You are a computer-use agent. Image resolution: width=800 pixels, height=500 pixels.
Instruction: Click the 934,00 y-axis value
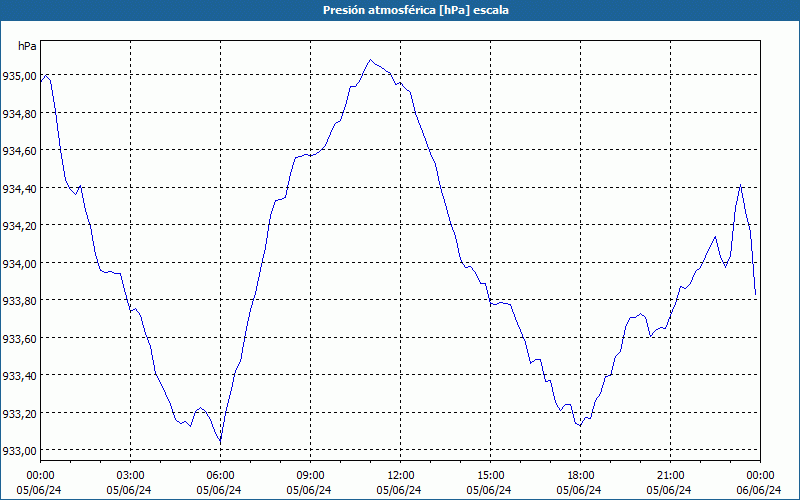point(19,264)
